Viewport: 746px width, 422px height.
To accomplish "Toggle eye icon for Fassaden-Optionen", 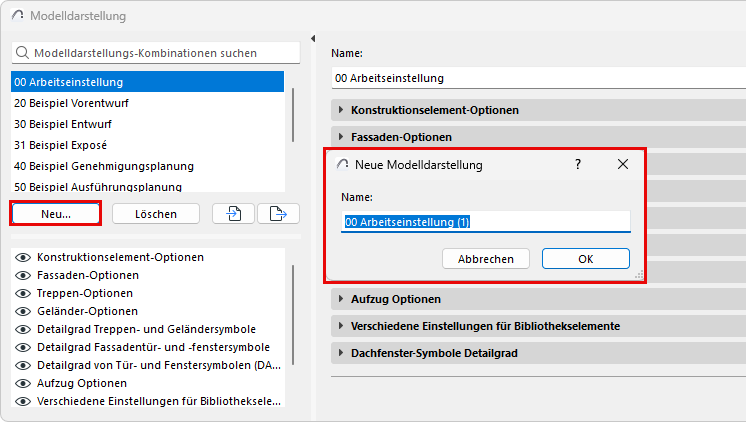I will 21,275.
